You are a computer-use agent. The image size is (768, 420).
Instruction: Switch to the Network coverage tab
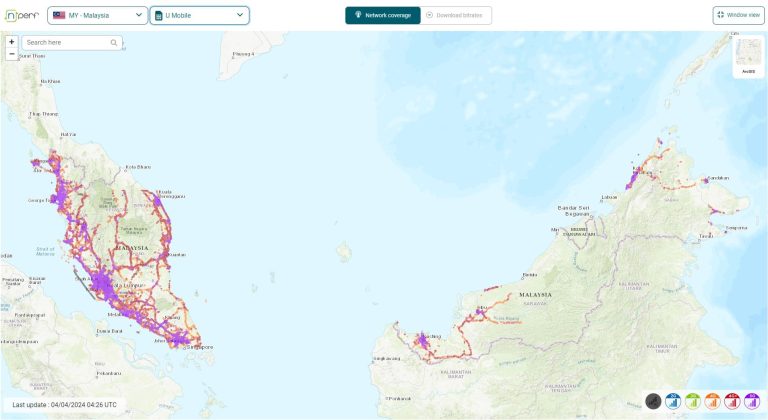pos(383,15)
